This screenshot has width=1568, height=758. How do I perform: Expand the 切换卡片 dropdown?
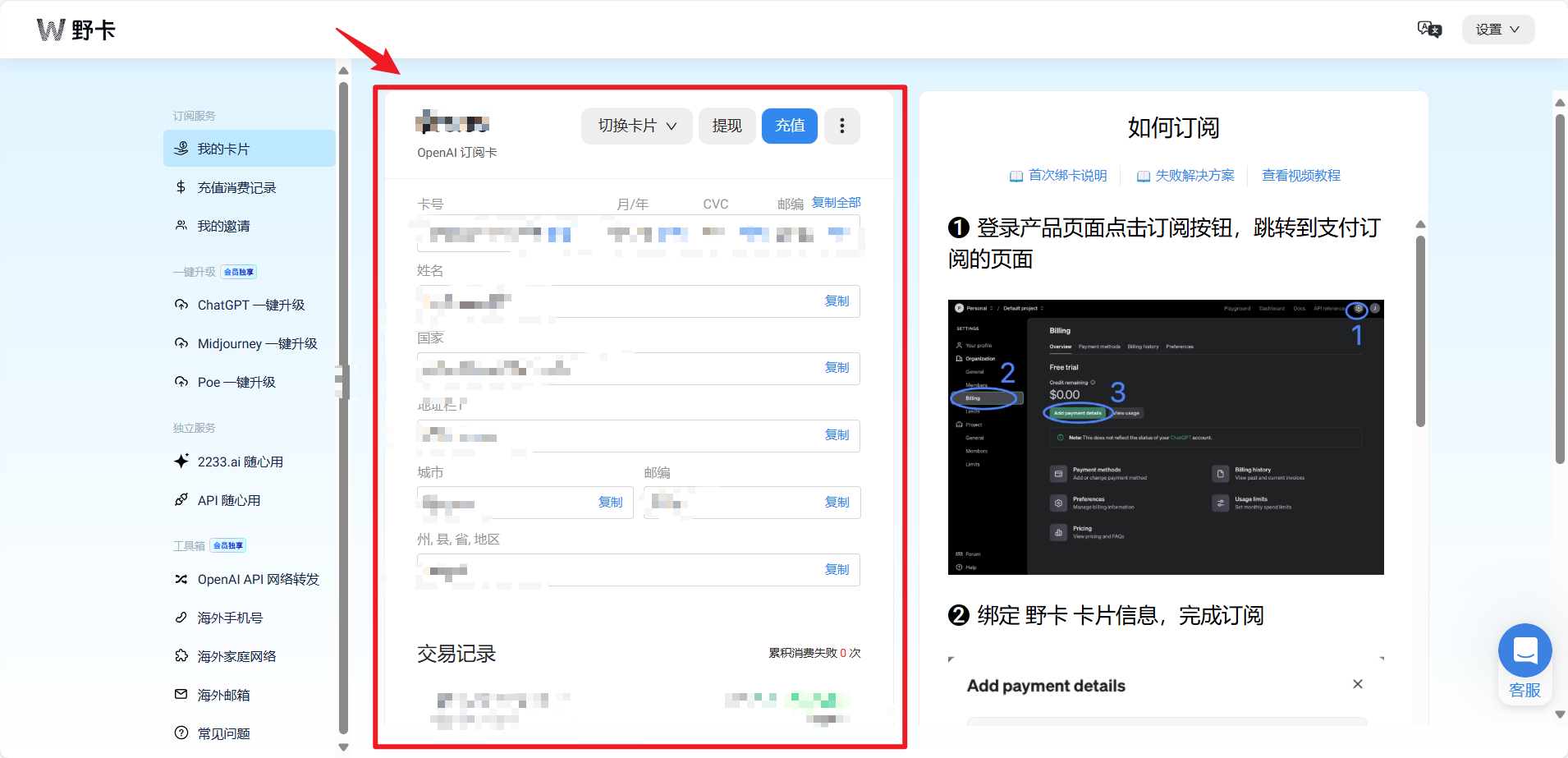click(x=637, y=126)
